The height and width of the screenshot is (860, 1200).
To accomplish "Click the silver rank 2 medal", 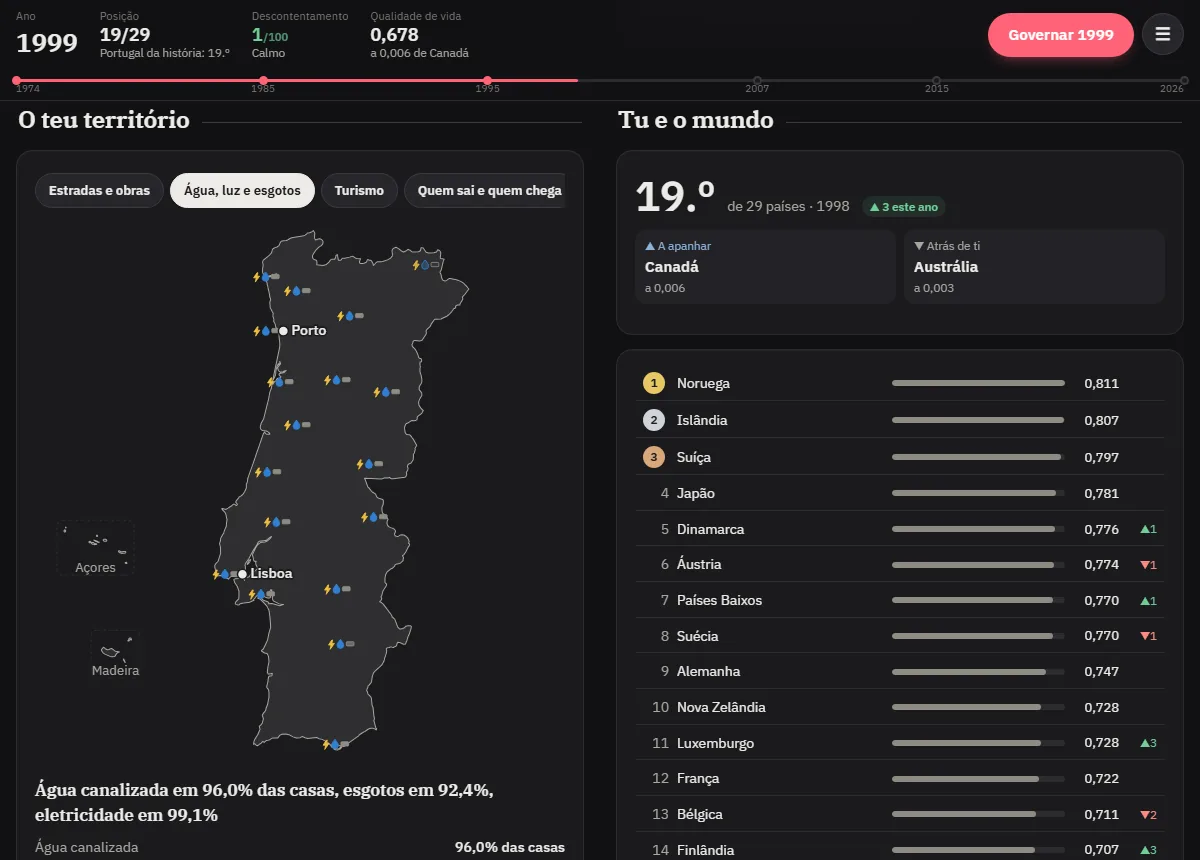I will click(654, 420).
